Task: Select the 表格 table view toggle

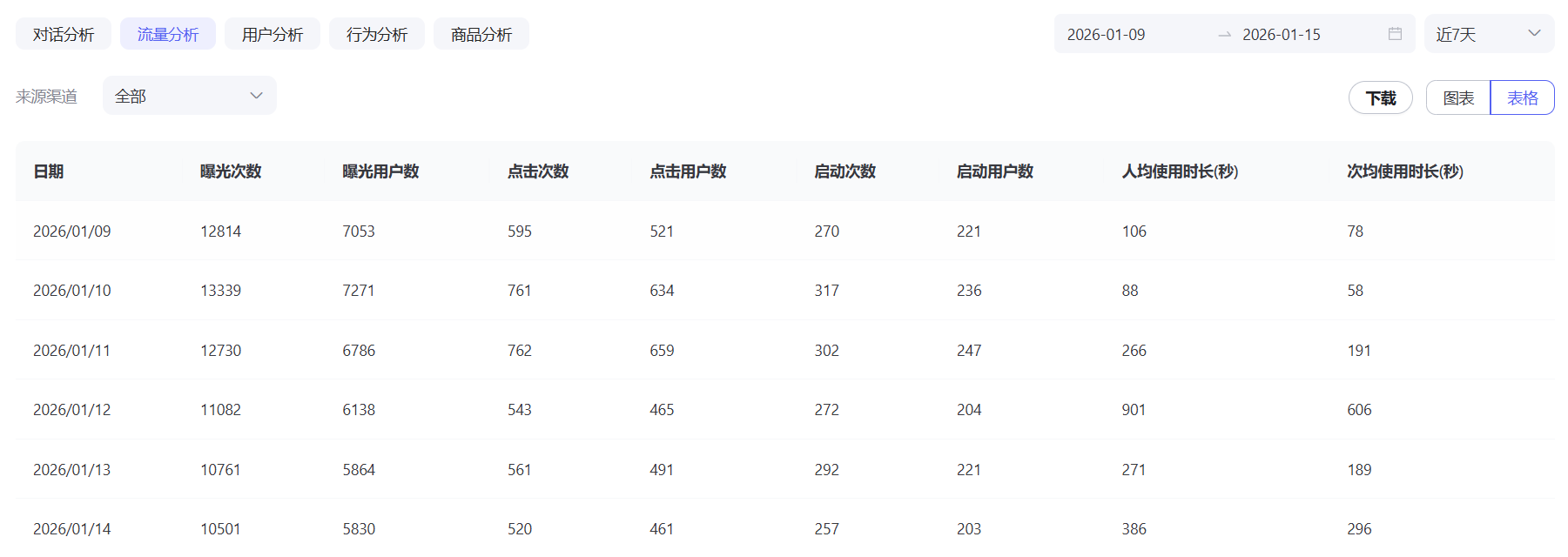Action: [1522, 97]
